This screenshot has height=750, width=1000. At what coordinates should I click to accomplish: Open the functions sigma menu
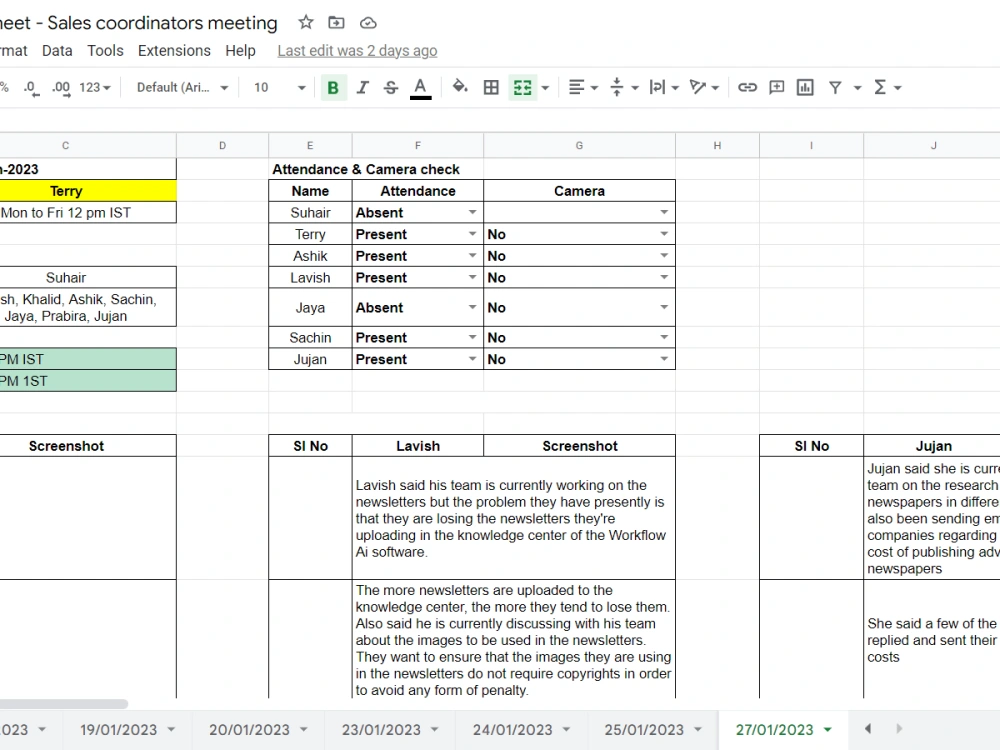[887, 87]
